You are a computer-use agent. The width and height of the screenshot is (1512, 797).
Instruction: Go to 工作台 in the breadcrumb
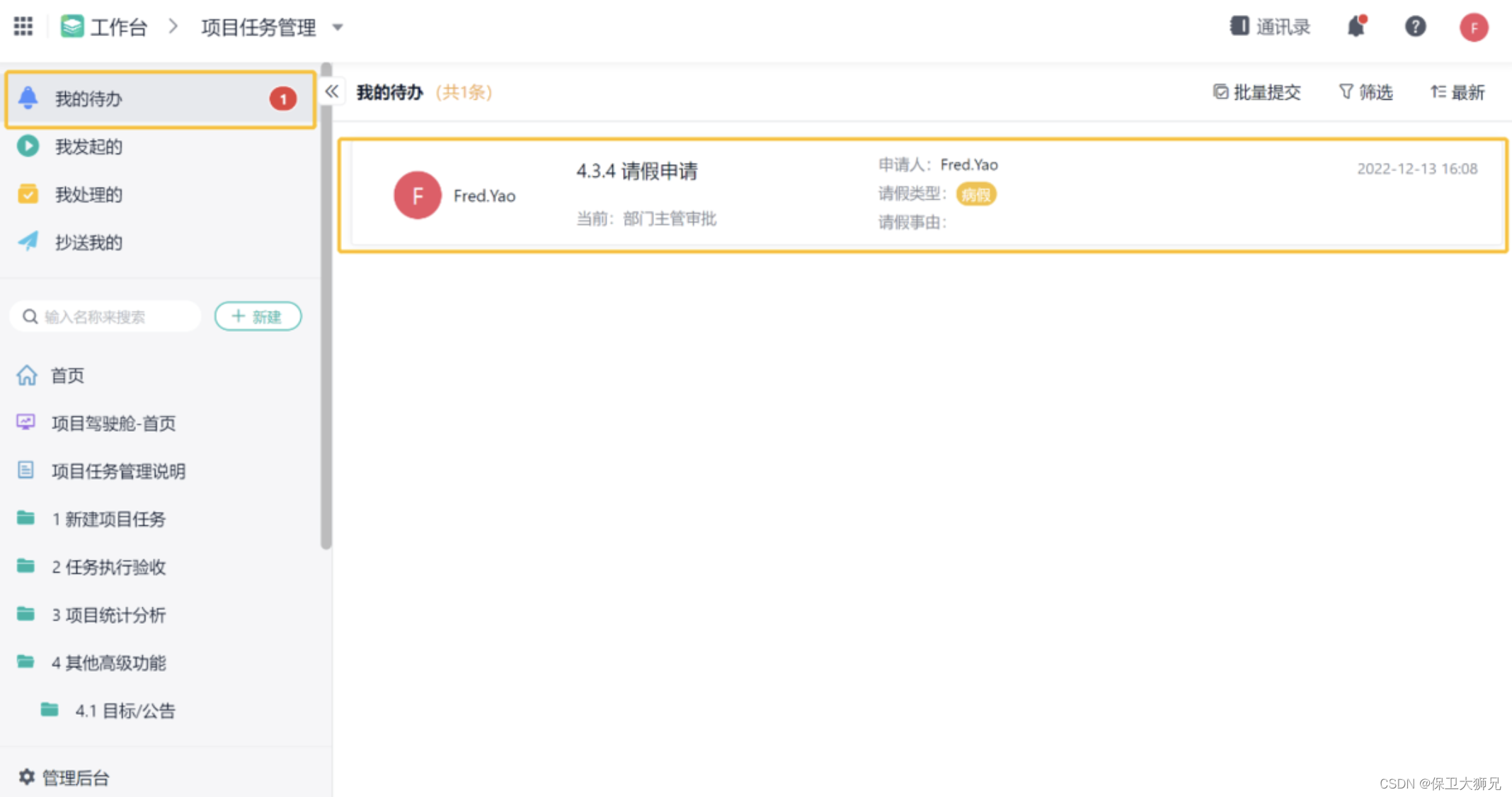pyautogui.click(x=119, y=26)
